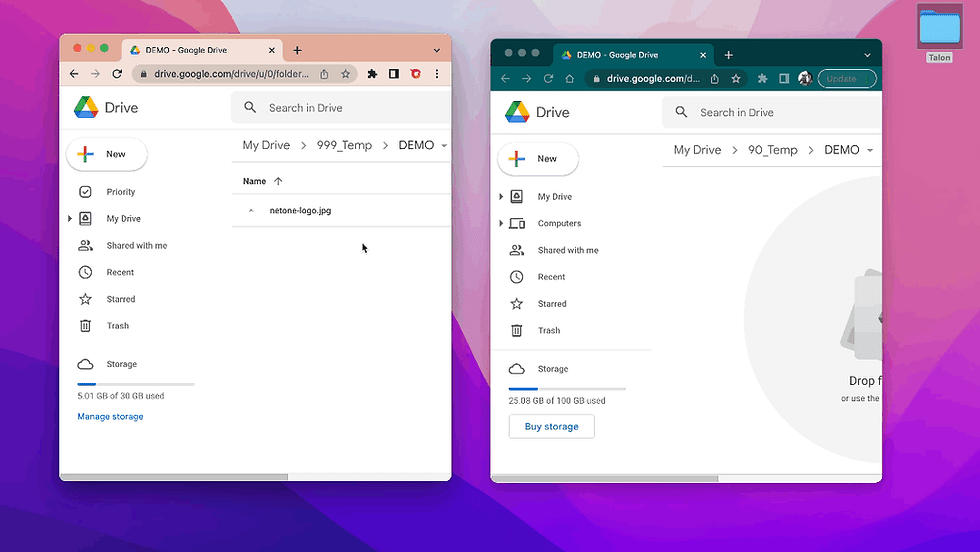Click storage usage bar in left Drive
980x552 pixels.
pyautogui.click(x=136, y=384)
